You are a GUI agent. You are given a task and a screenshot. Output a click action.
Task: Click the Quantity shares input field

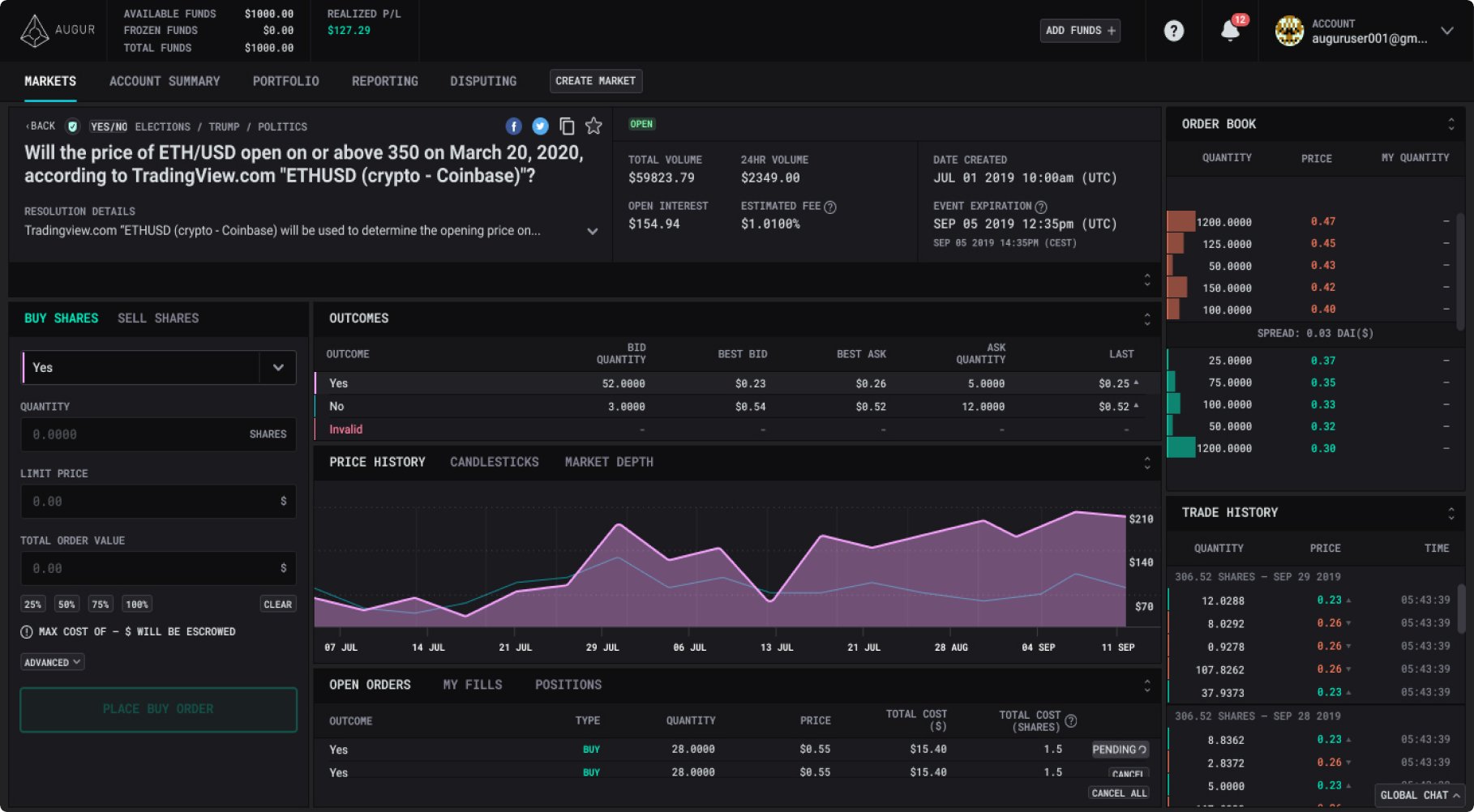click(x=158, y=434)
